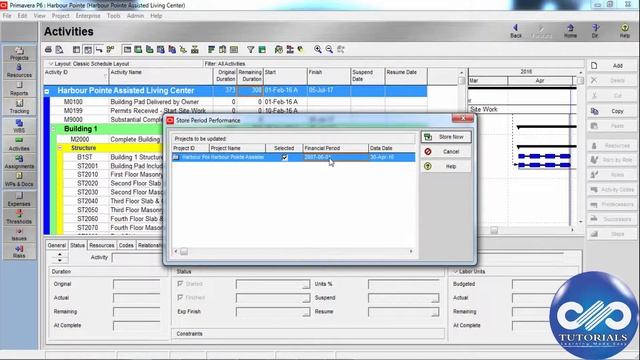Image resolution: width=640 pixels, height=360 pixels.
Task: Click the details stepper up arrow
Action: tap(60, 255)
